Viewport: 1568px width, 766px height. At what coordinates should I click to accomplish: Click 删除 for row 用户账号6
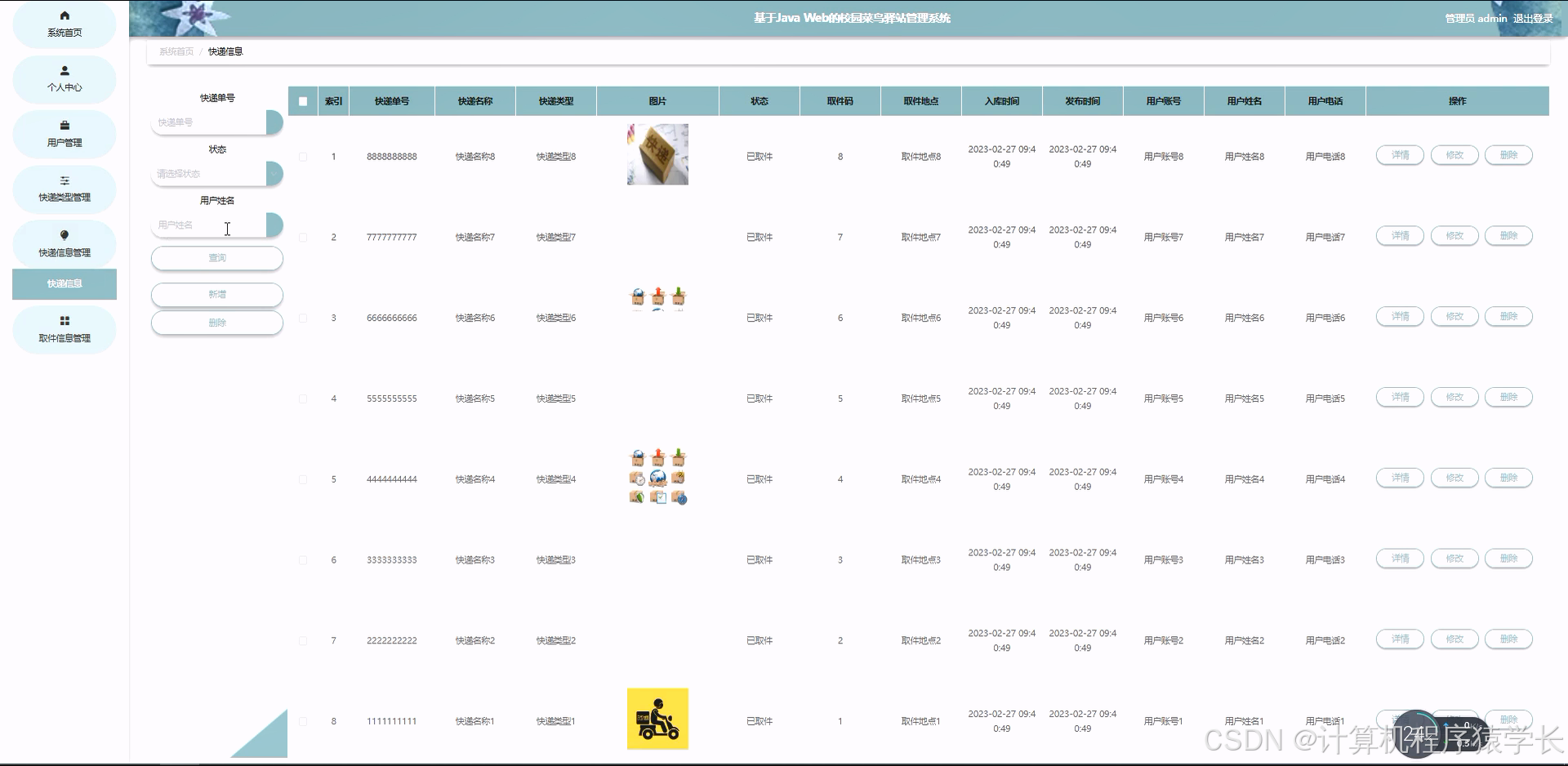(x=1508, y=317)
